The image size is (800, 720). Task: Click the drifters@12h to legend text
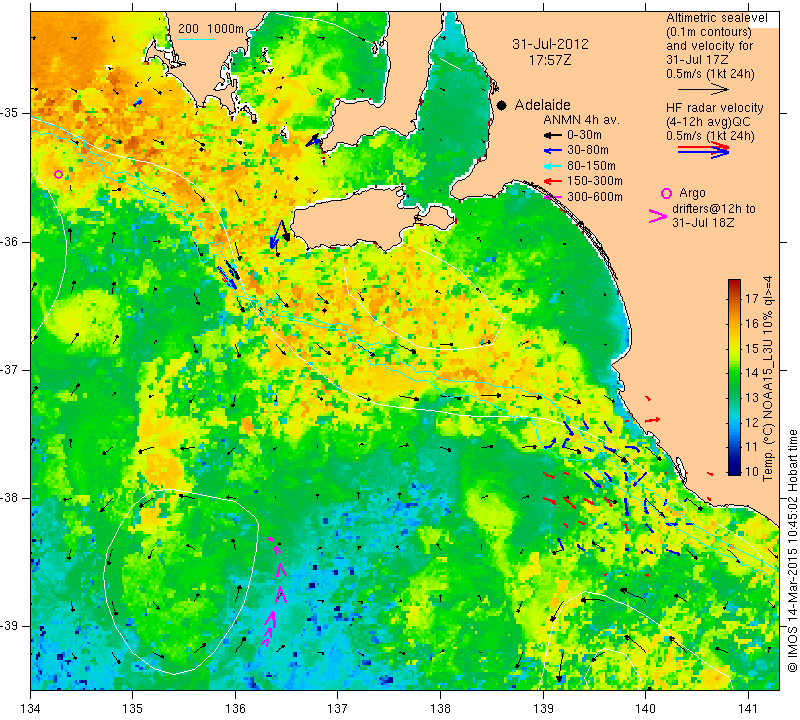pos(714,209)
